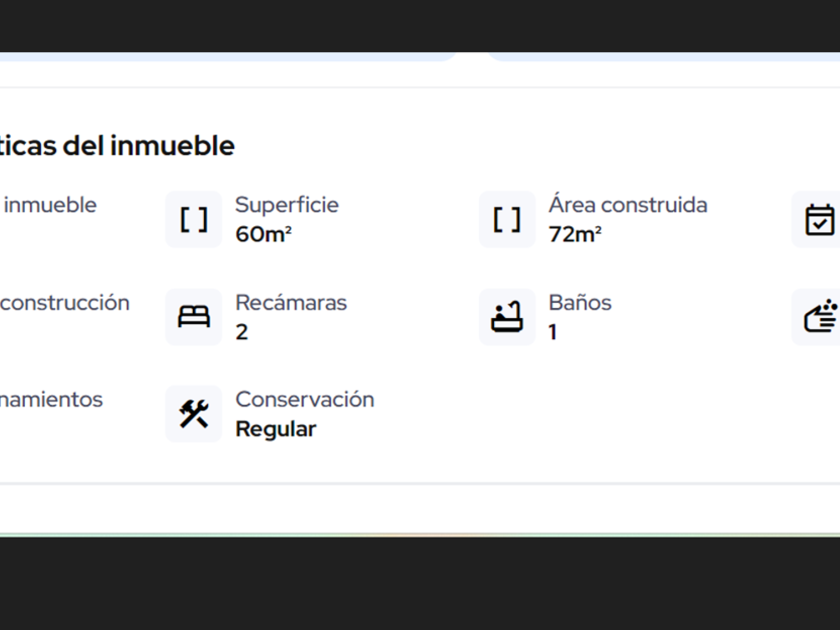Select the Regular conservation value
Image resolution: width=840 pixels, height=630 pixels.
tap(275, 429)
